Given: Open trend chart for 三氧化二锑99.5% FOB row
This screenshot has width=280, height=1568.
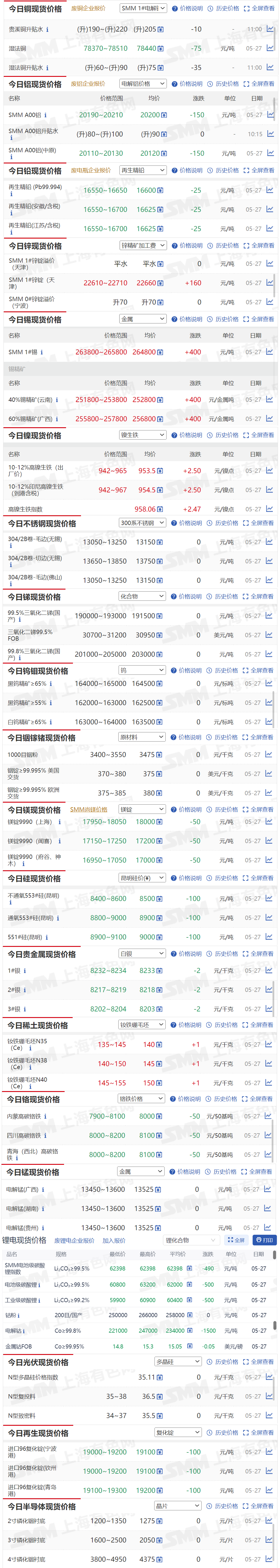Looking at the screenshot, I should point(269,635).
